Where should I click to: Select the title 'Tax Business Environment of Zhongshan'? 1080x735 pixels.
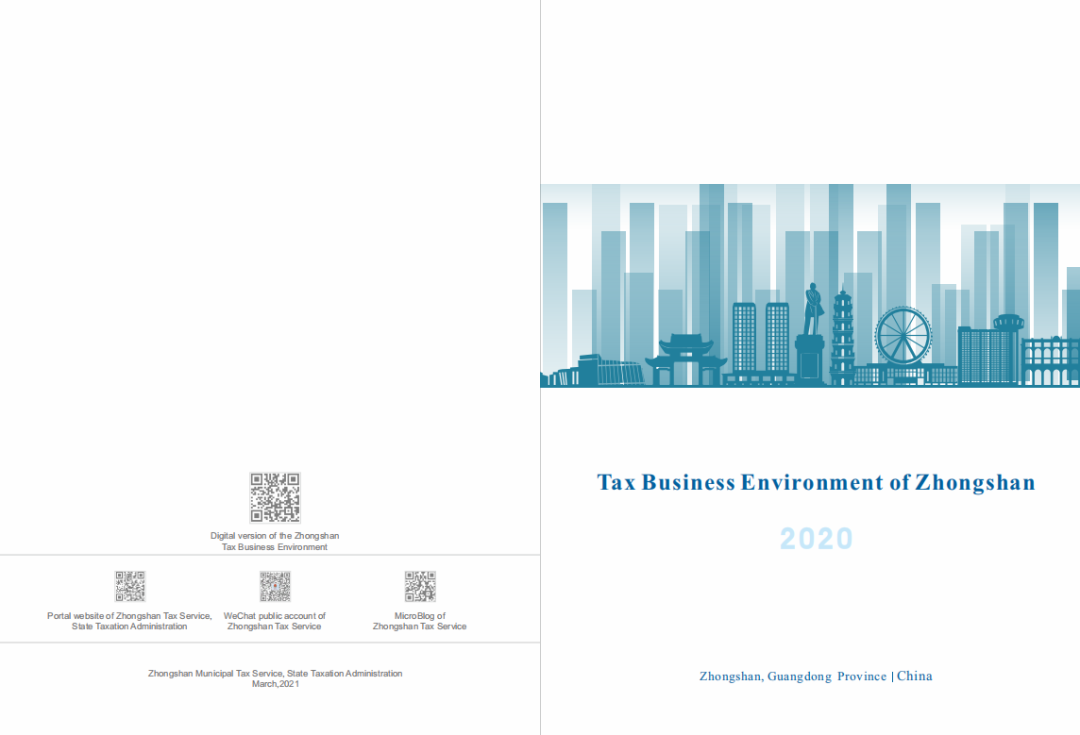click(816, 482)
